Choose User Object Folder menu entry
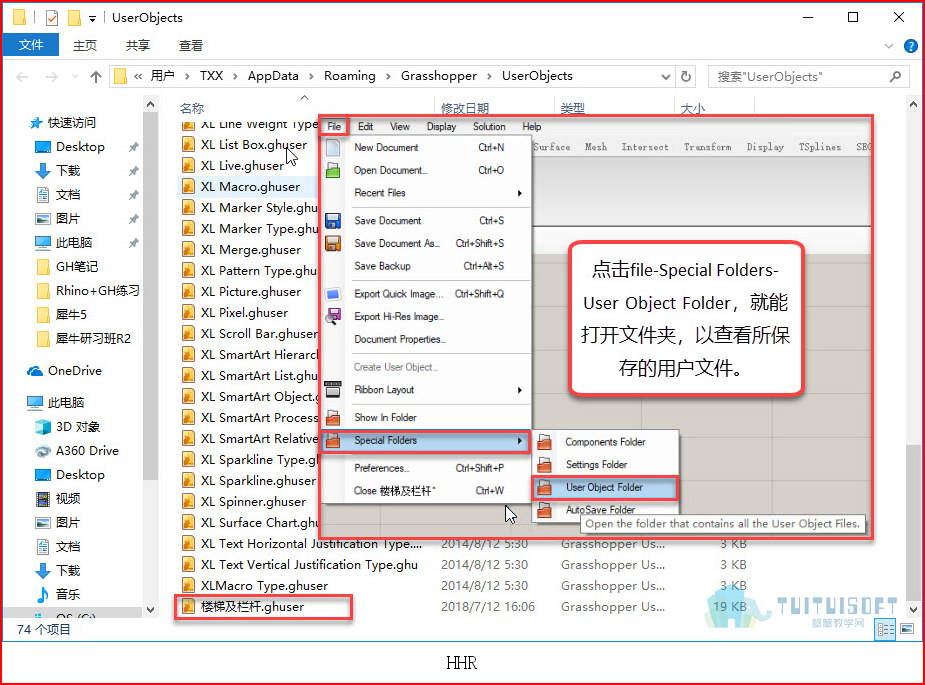925x685 pixels. point(605,487)
